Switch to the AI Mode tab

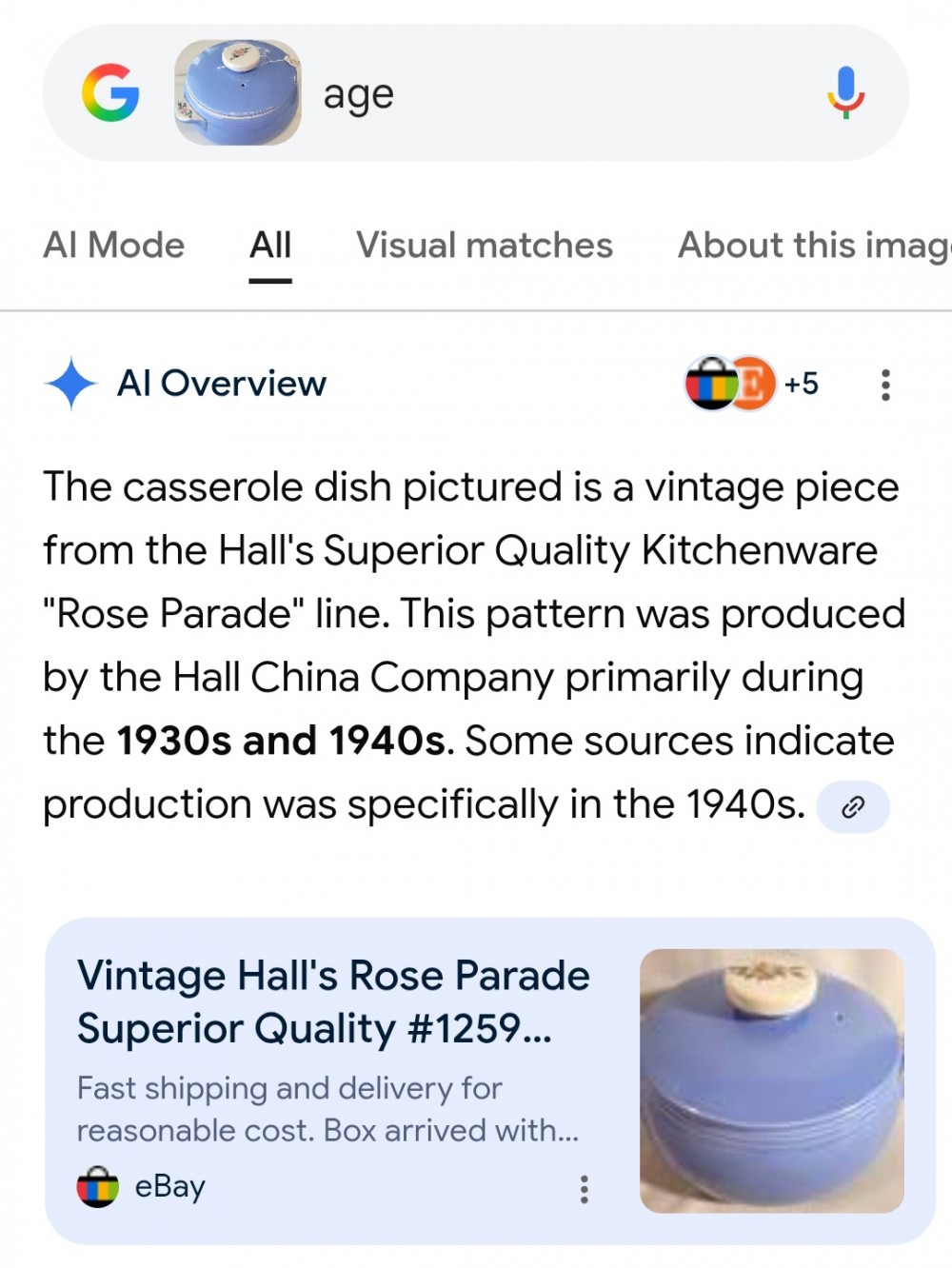[113, 246]
